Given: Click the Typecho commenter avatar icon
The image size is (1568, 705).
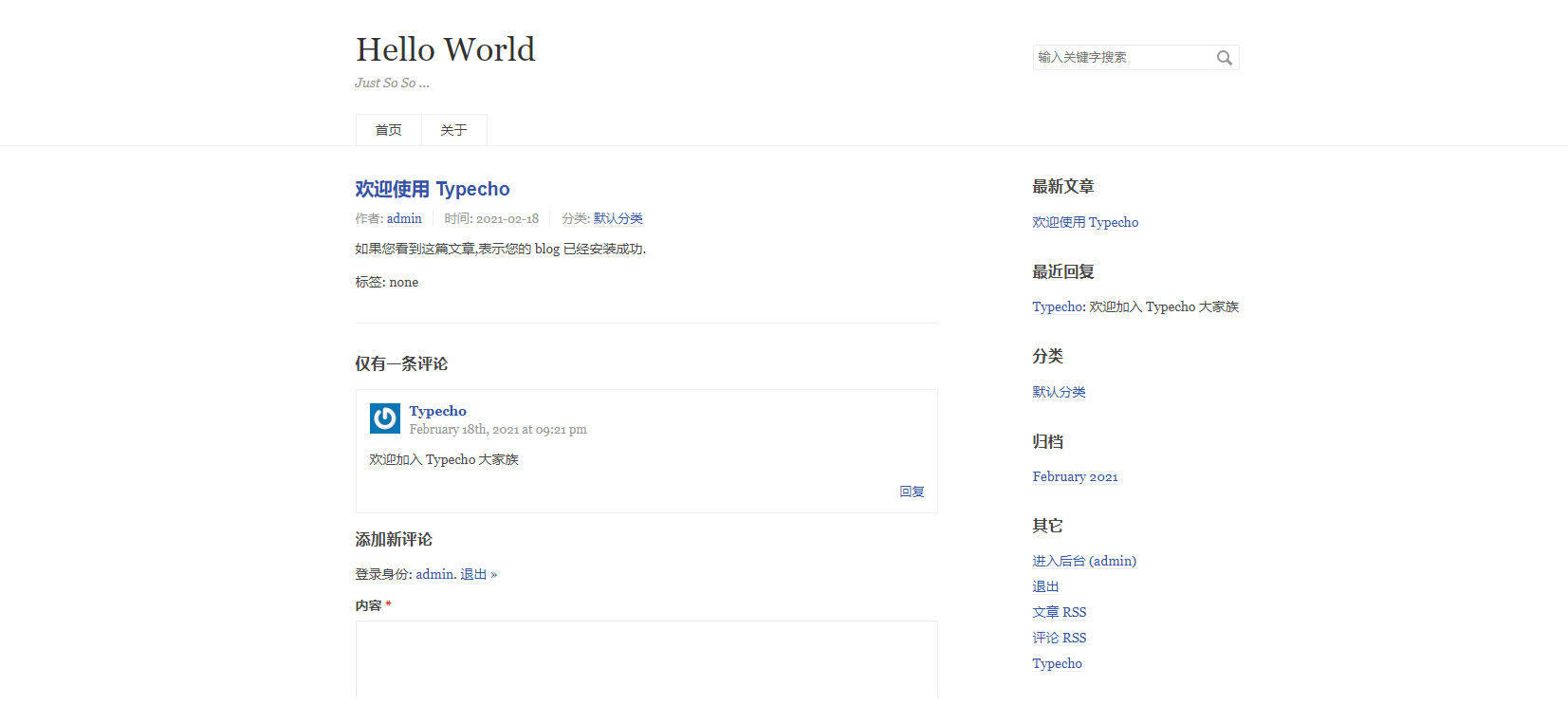Looking at the screenshot, I should click(385, 418).
